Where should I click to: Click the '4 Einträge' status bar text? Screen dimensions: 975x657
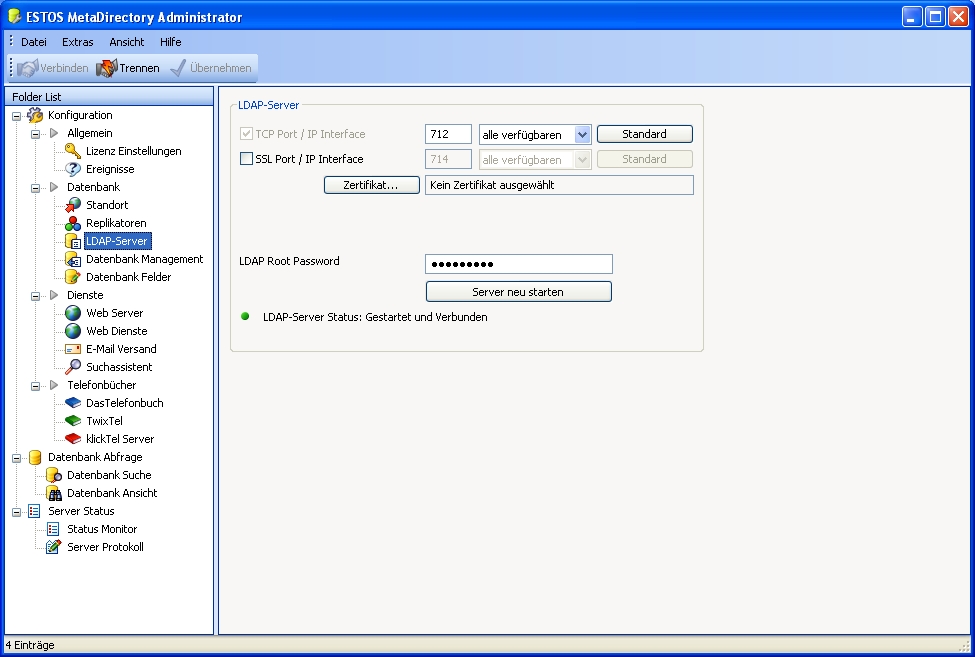[x=30, y=645]
